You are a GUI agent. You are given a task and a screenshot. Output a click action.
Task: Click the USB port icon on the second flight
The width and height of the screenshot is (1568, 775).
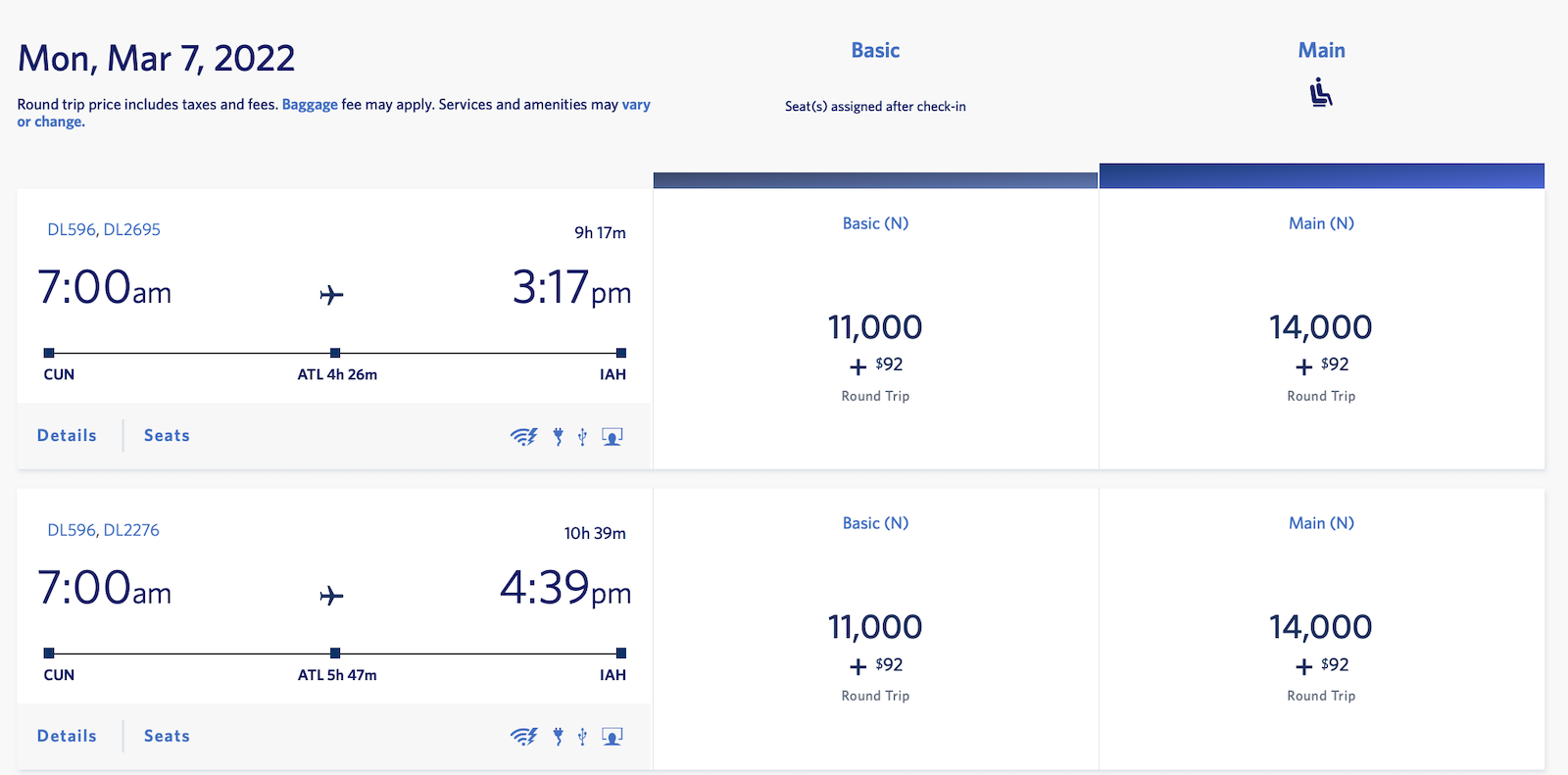582,737
